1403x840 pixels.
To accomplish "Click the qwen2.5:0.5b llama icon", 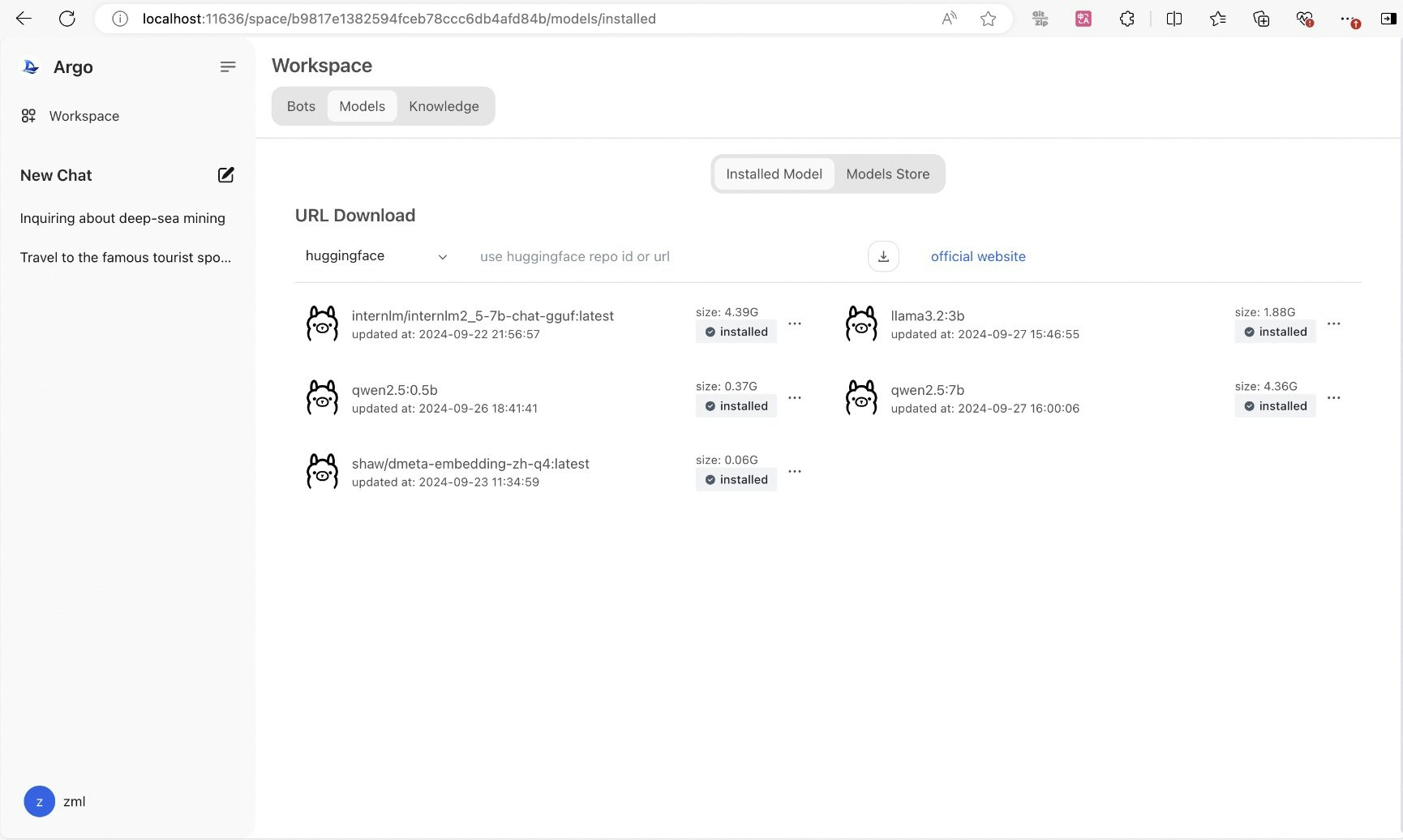I will tap(322, 398).
